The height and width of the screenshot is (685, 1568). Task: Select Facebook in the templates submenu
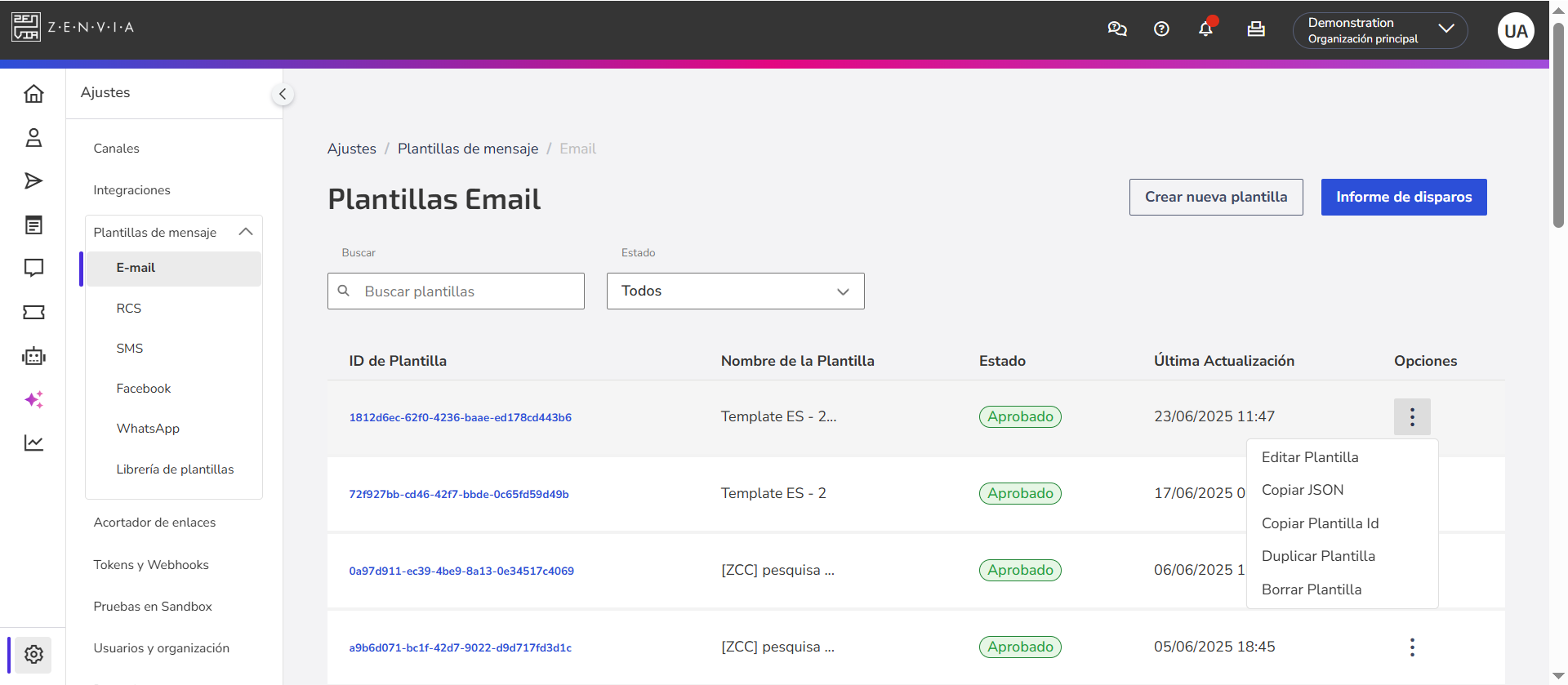pos(143,389)
